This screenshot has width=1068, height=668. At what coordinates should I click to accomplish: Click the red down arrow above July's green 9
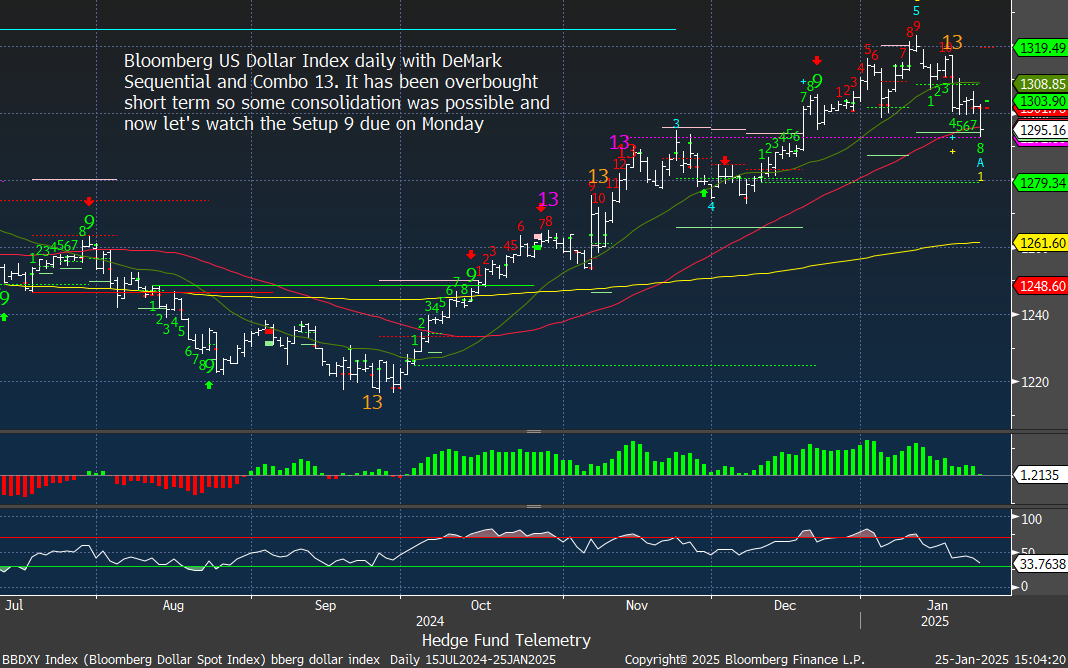(89, 201)
